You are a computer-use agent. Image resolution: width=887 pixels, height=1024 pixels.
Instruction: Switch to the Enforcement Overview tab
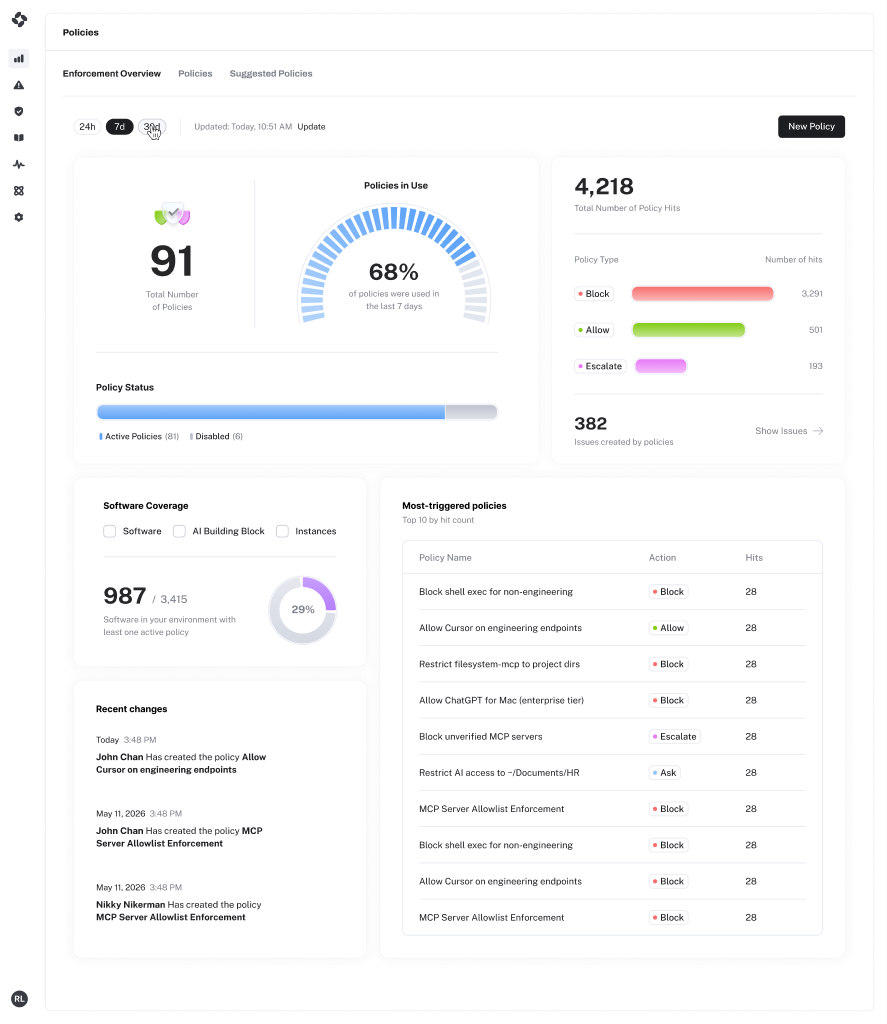112,74
